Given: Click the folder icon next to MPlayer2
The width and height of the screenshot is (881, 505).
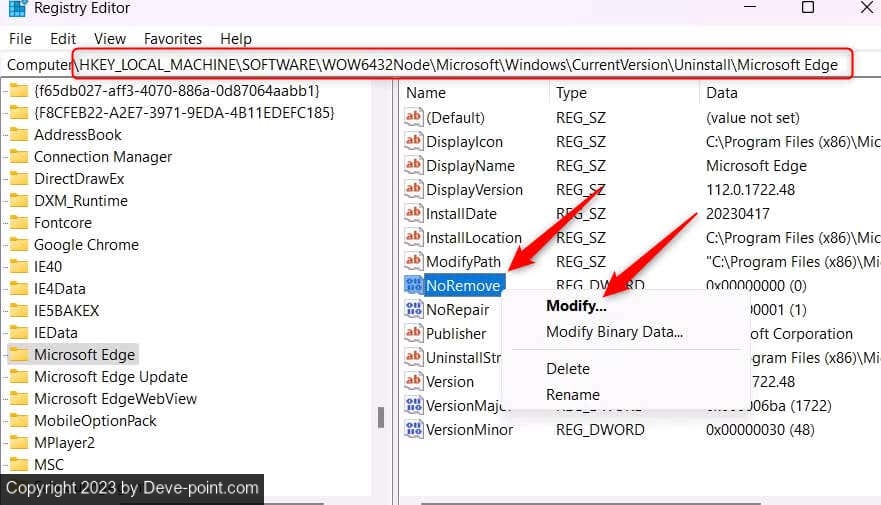Looking at the screenshot, I should [x=17, y=443].
